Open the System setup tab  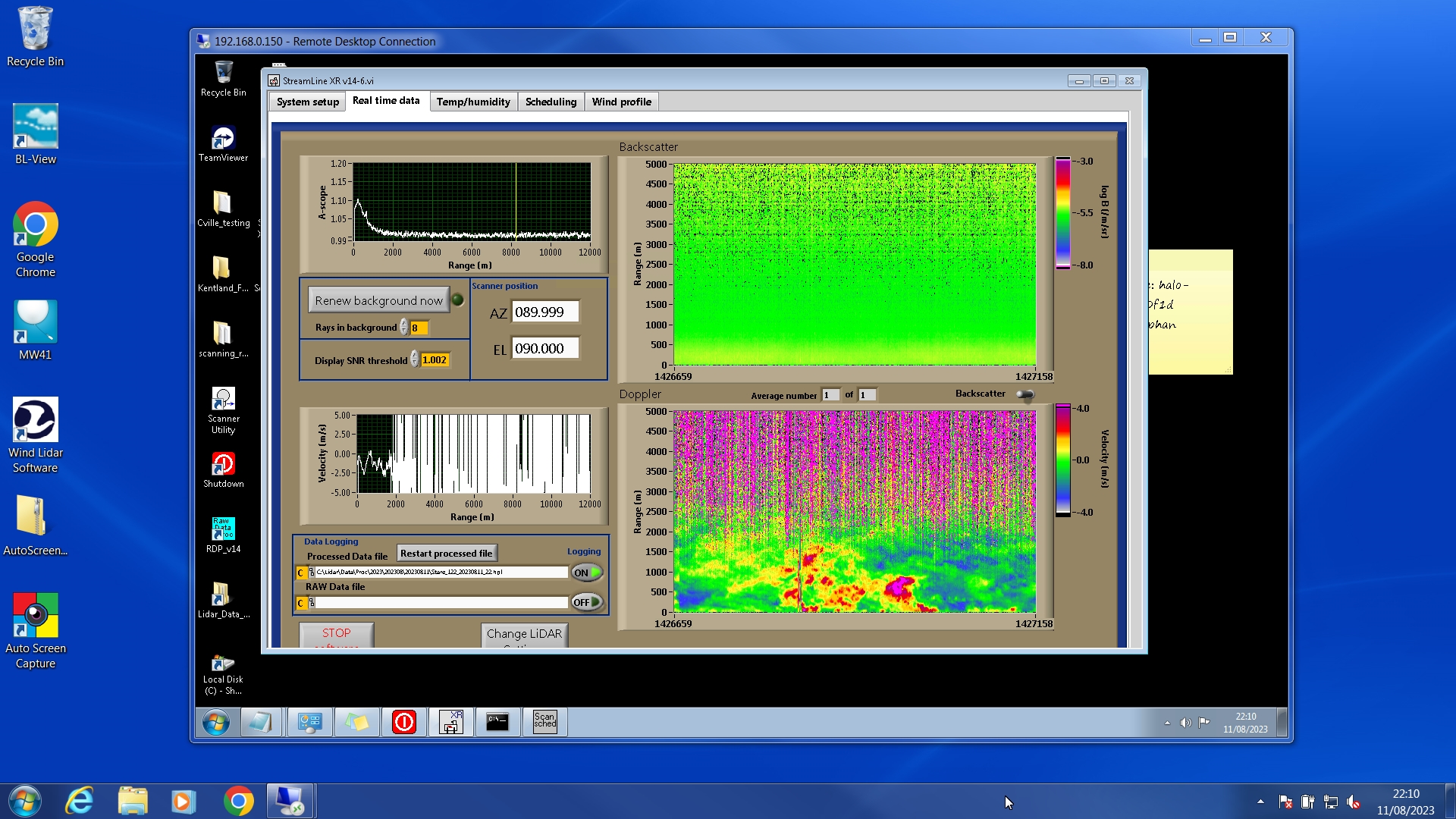pyautogui.click(x=307, y=102)
